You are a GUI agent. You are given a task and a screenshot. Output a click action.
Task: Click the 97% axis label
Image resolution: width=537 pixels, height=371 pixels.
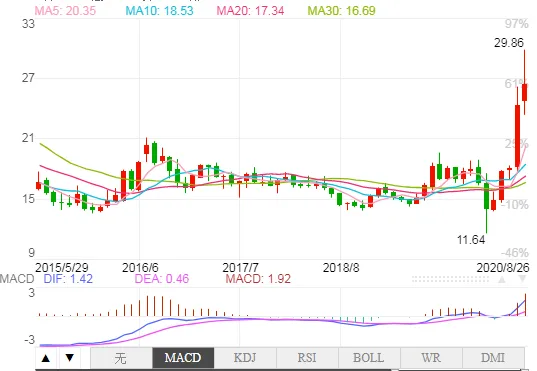click(x=517, y=24)
